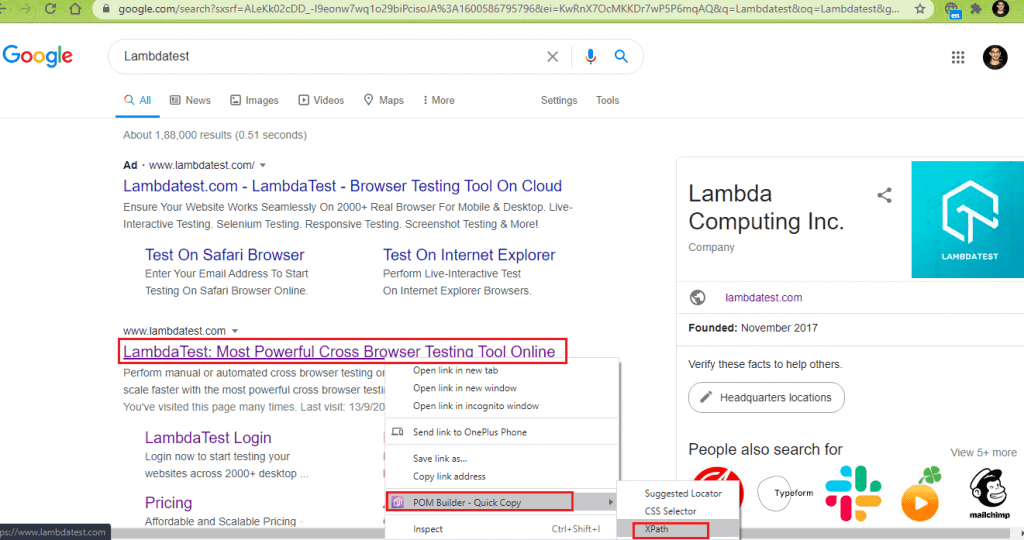The width and height of the screenshot is (1024, 540).
Task: Click the Founded label in the panel
Action: [712, 328]
